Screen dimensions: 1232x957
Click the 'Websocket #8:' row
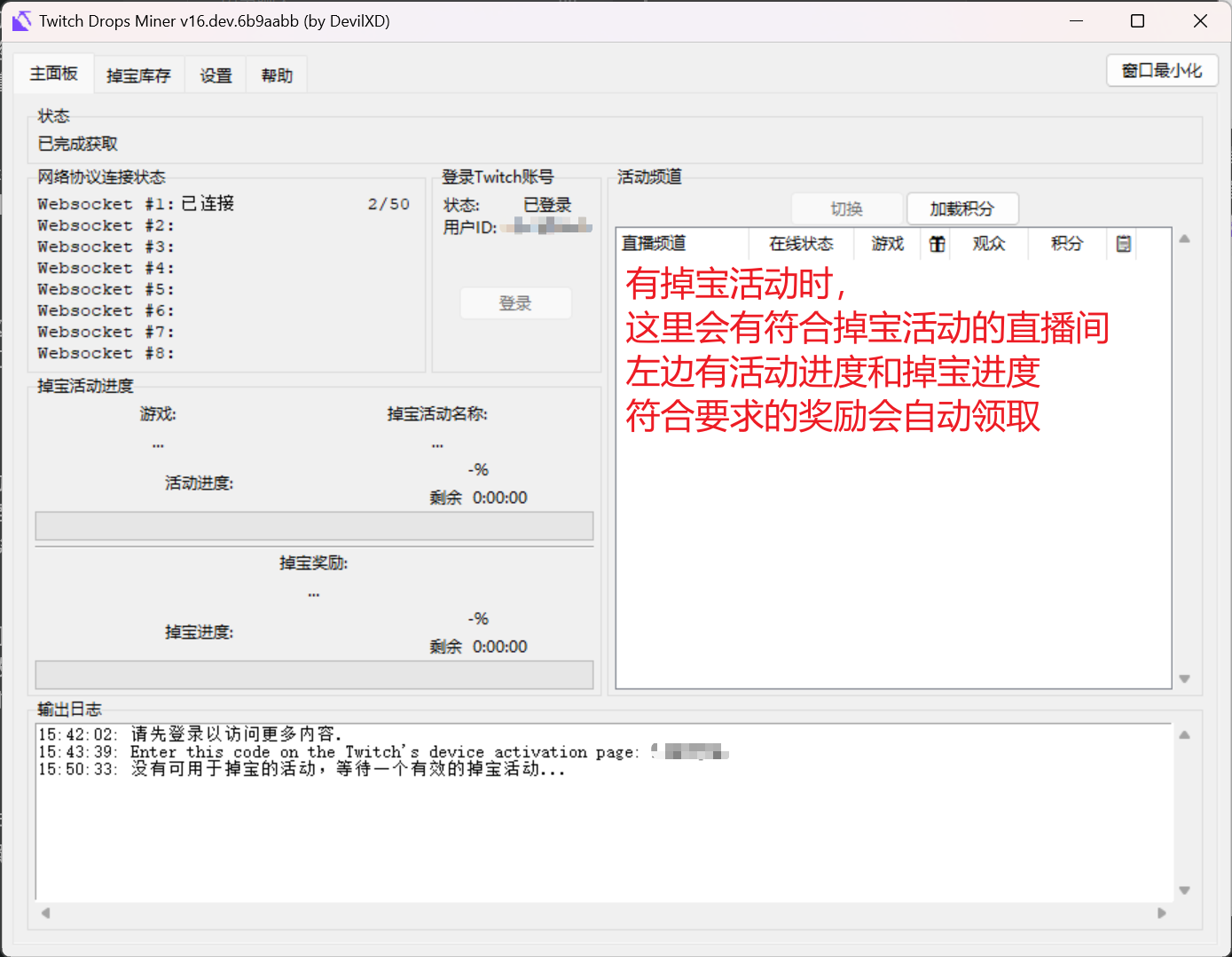pyautogui.click(x=106, y=353)
